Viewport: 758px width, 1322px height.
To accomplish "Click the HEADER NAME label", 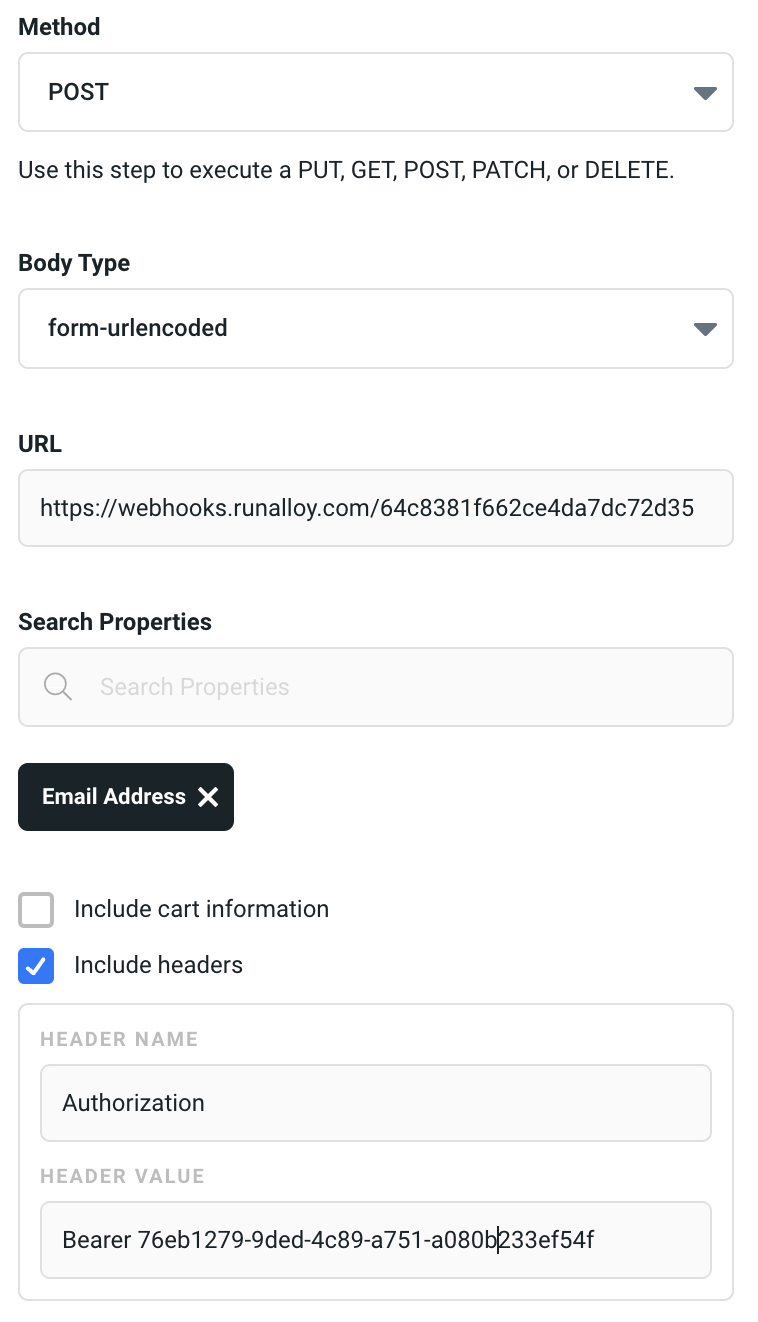I will [x=119, y=1039].
